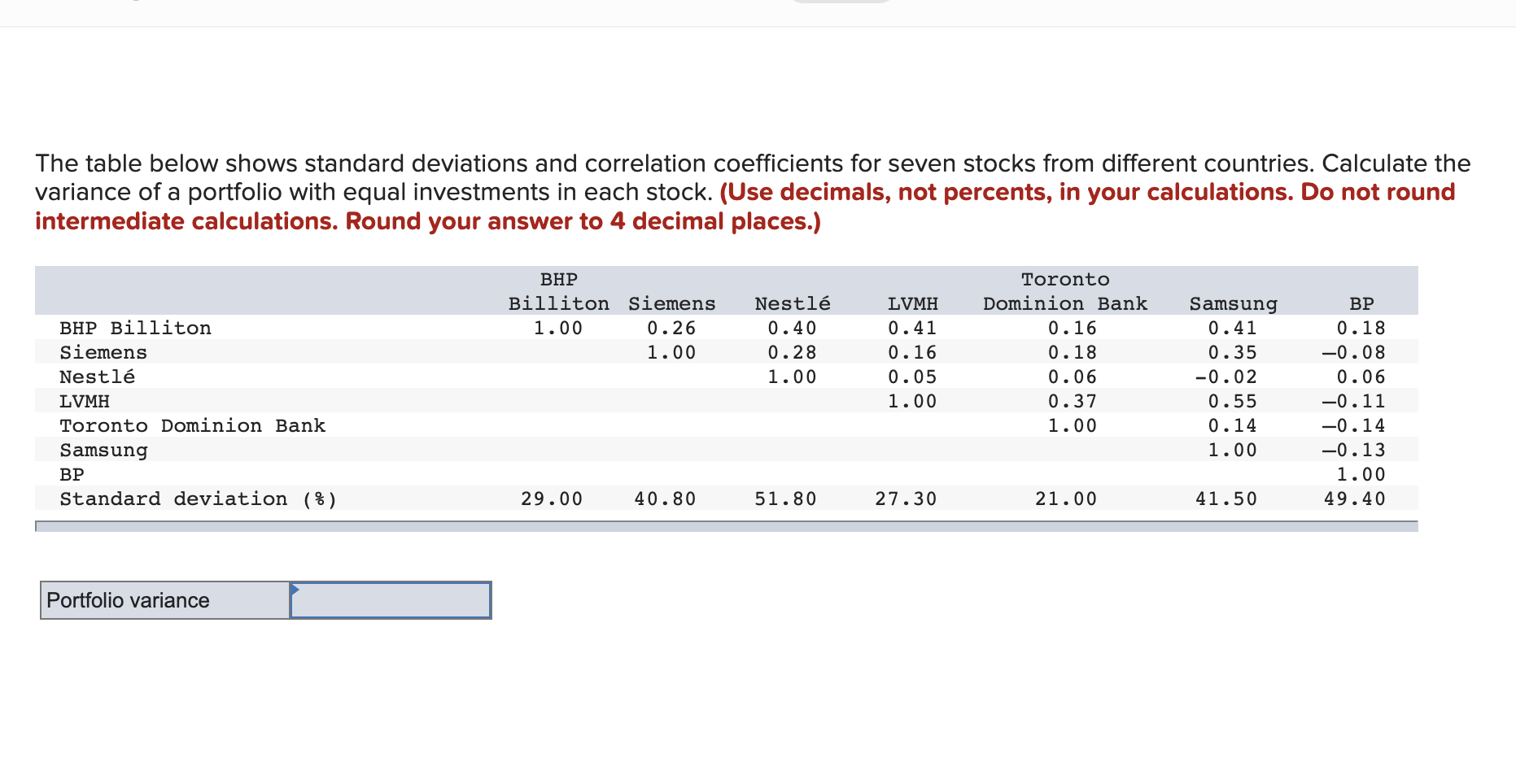
Task: Click the 0.14 value in Toronto Dominion row
Action: click(1232, 425)
